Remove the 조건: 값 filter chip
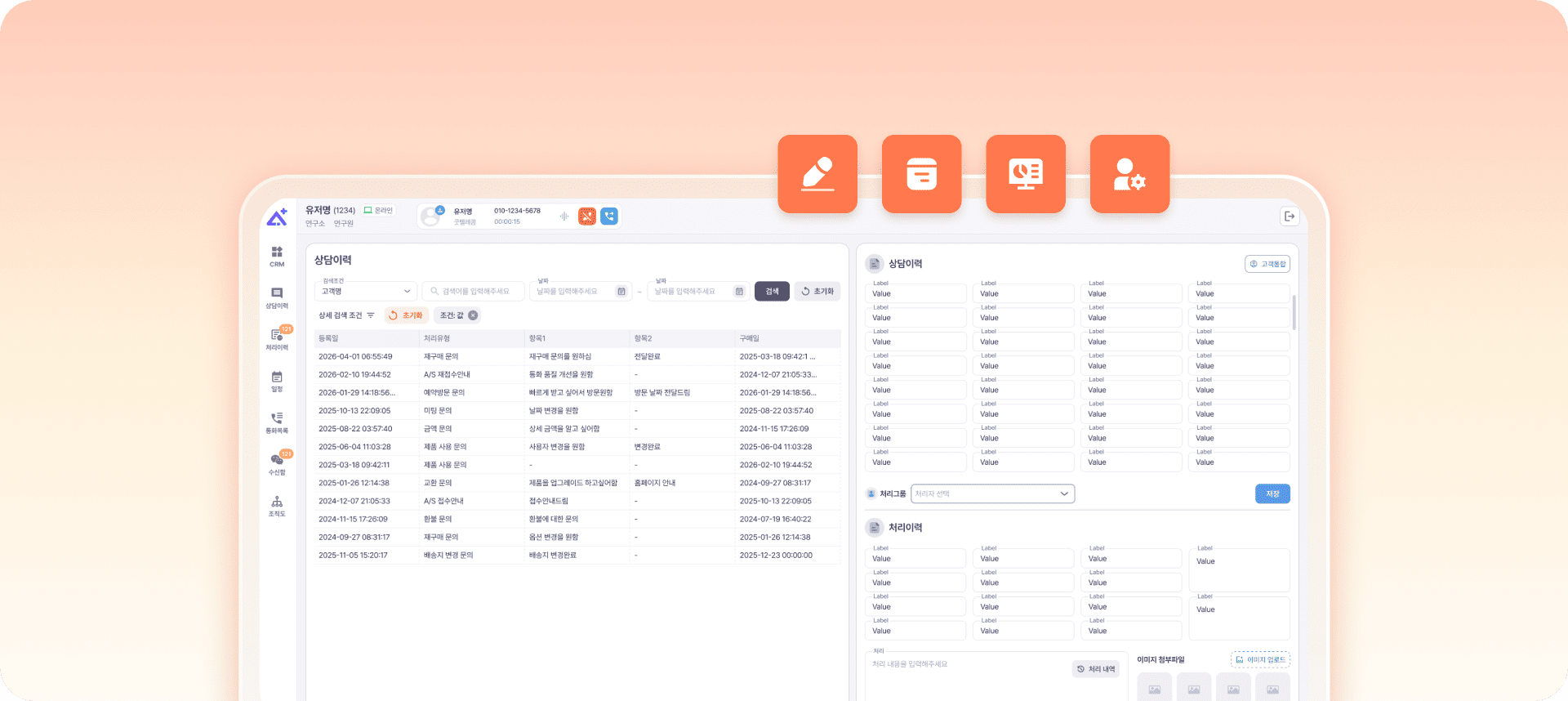 473,315
